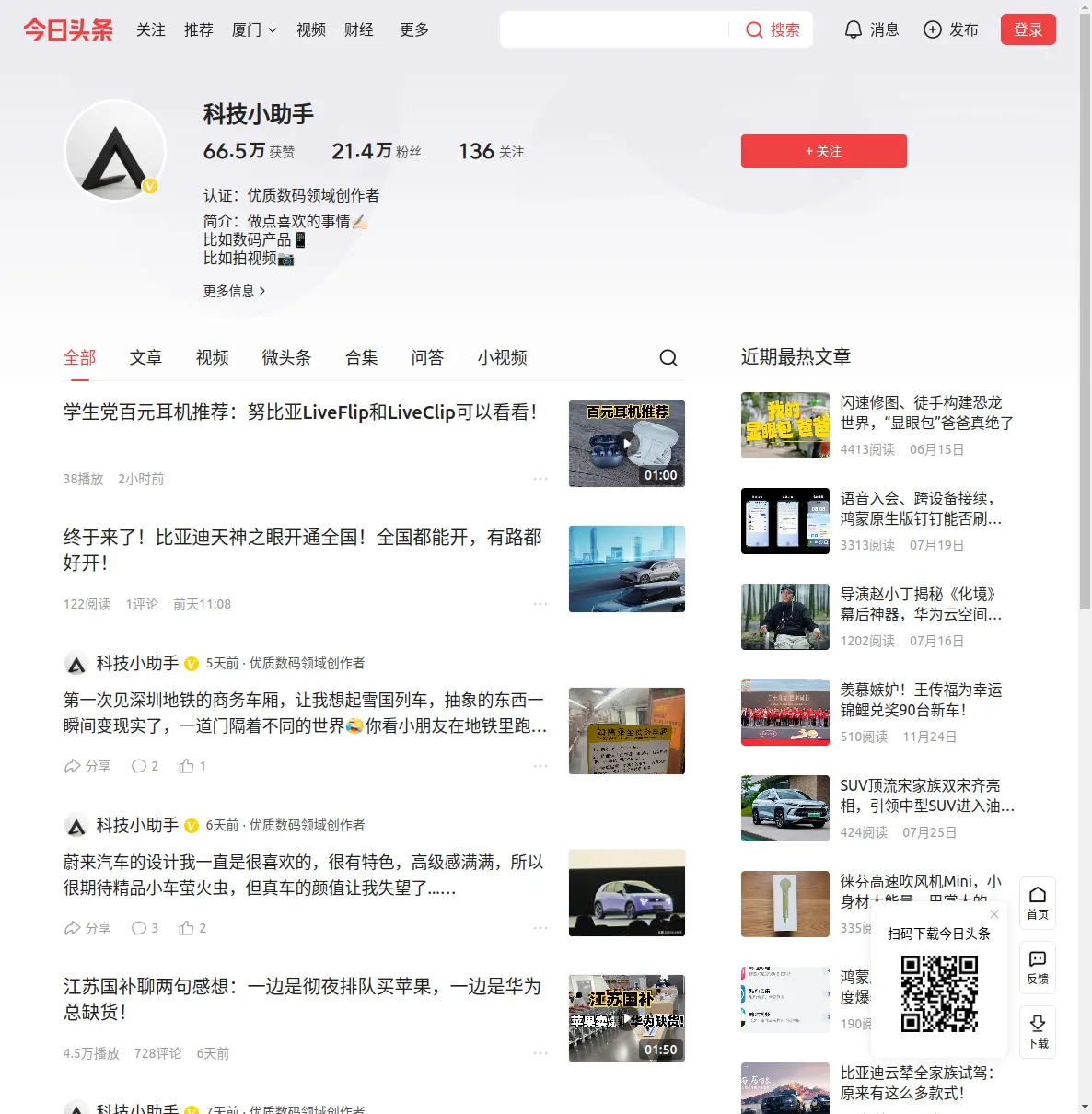Click the red + 关注 follow button
The image size is (1092, 1114).
tap(824, 151)
